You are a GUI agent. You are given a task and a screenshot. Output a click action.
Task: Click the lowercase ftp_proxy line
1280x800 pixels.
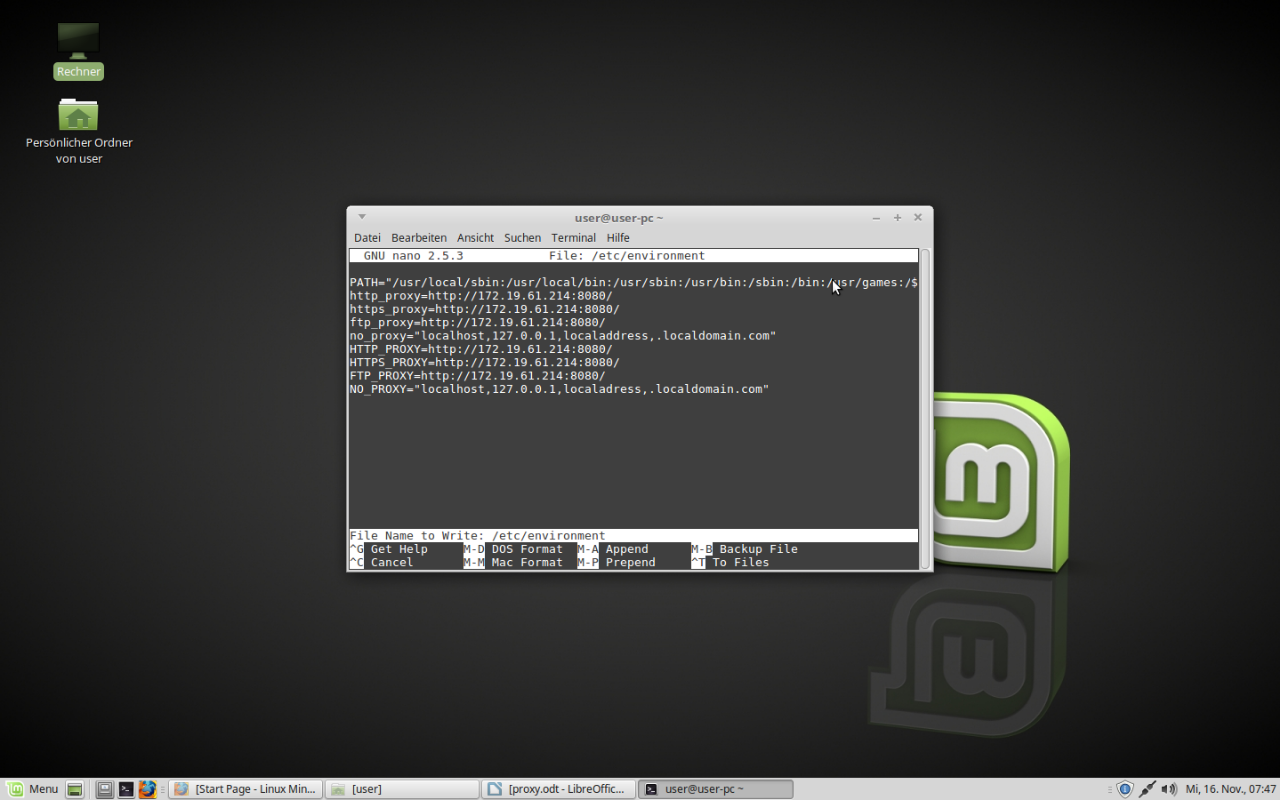click(x=478, y=323)
